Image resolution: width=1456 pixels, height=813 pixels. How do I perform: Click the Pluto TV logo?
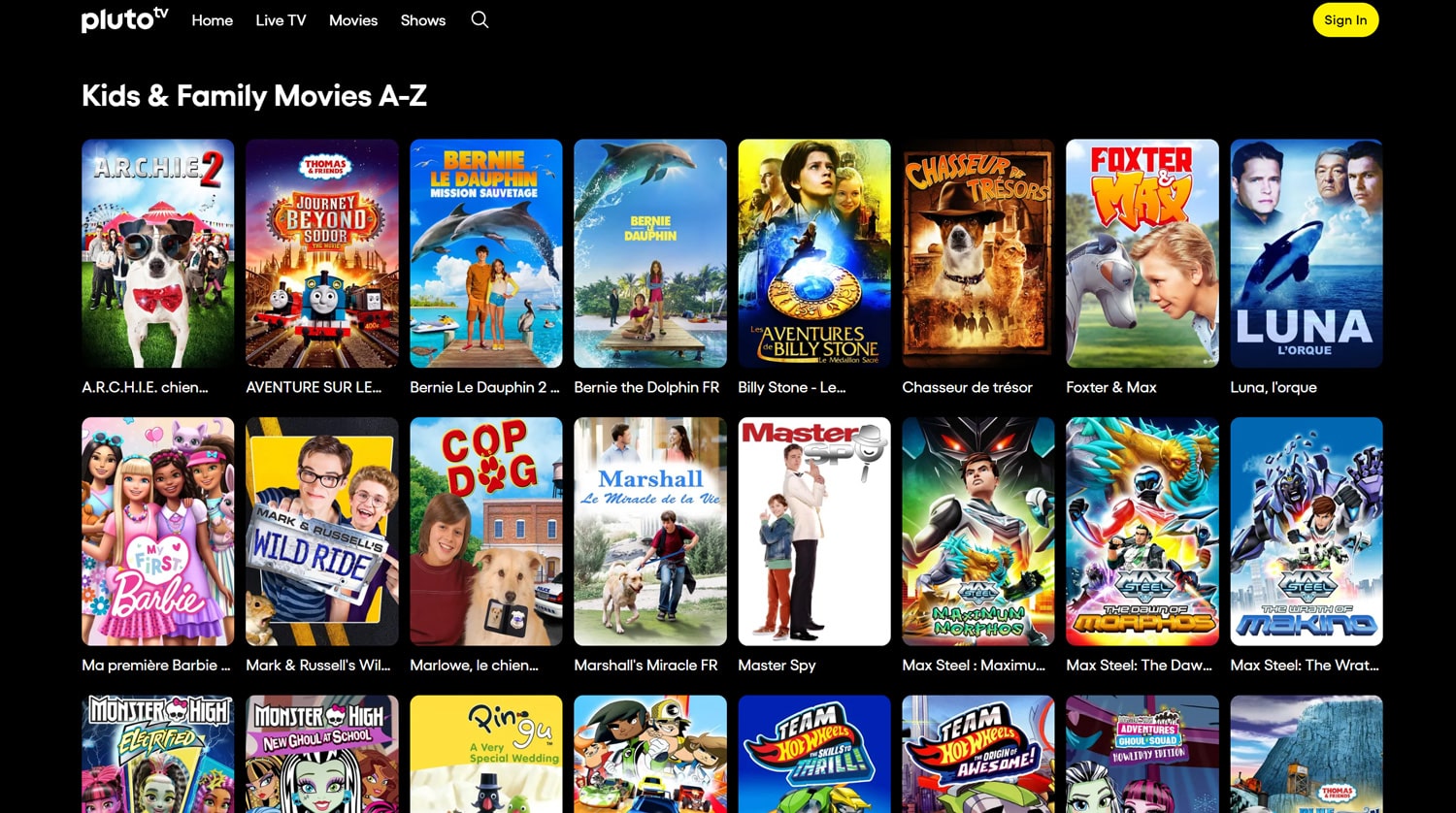pos(125,19)
